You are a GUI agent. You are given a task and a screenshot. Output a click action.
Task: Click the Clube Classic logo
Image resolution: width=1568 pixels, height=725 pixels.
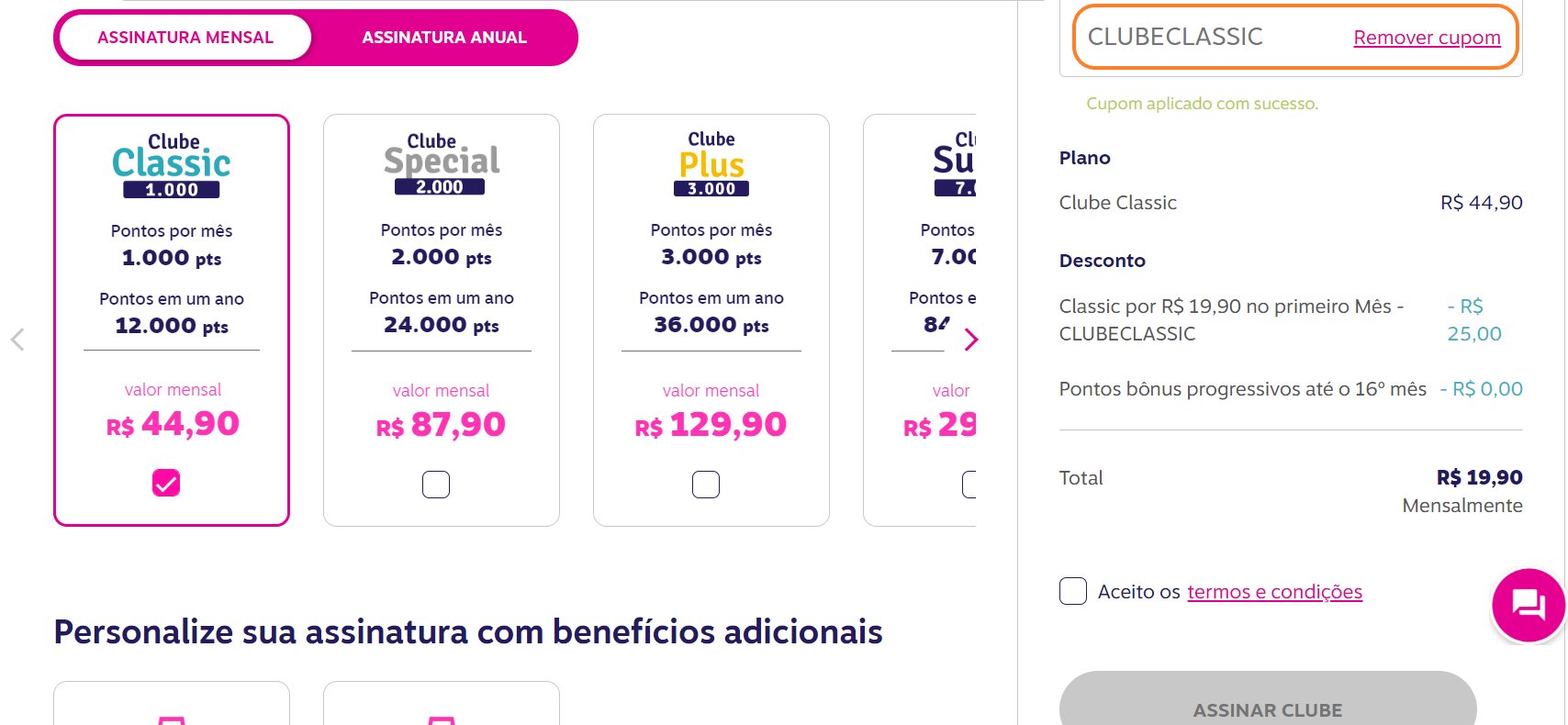point(172,166)
